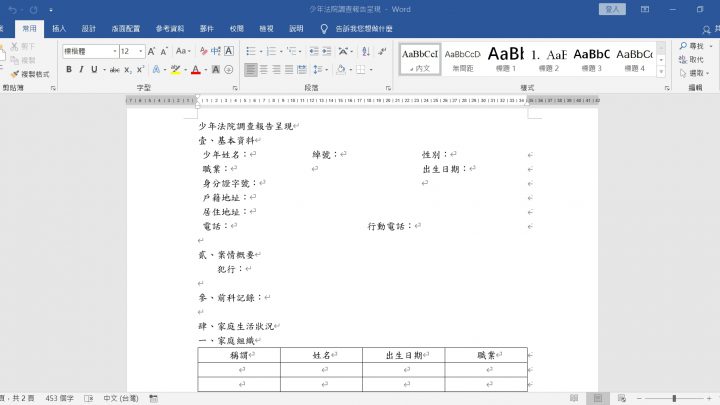Switch to the 插入 Insert tab
This screenshot has width=720, height=405.
tap(59, 29)
